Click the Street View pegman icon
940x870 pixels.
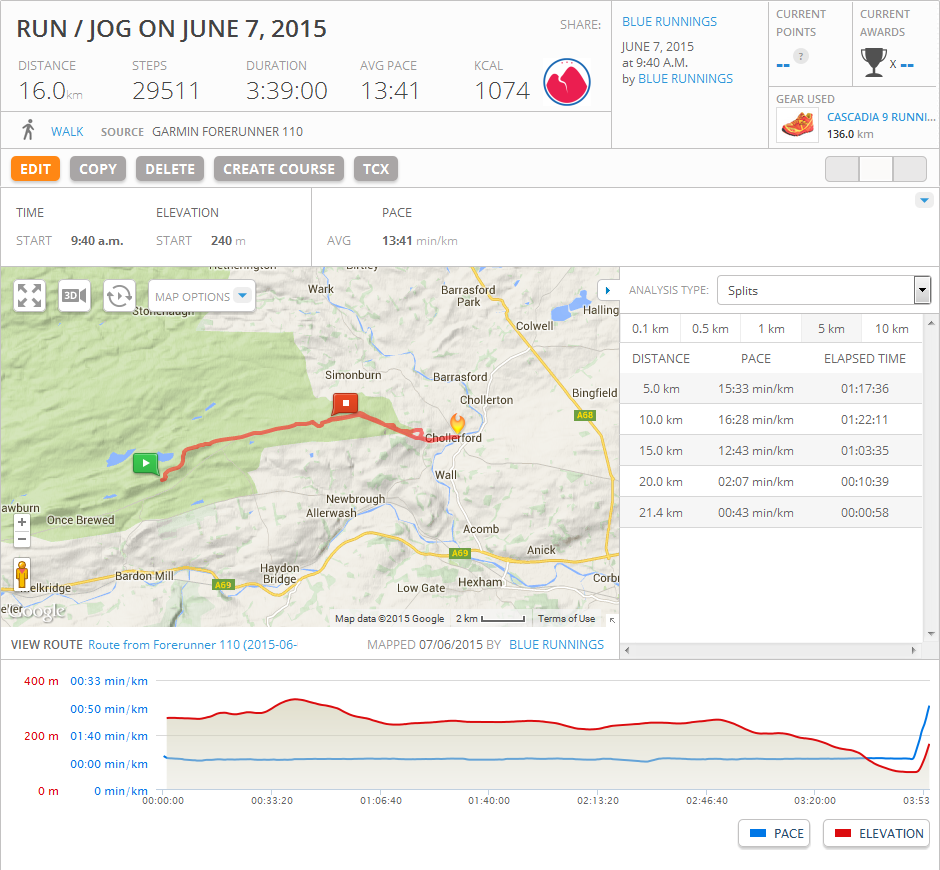click(21, 575)
